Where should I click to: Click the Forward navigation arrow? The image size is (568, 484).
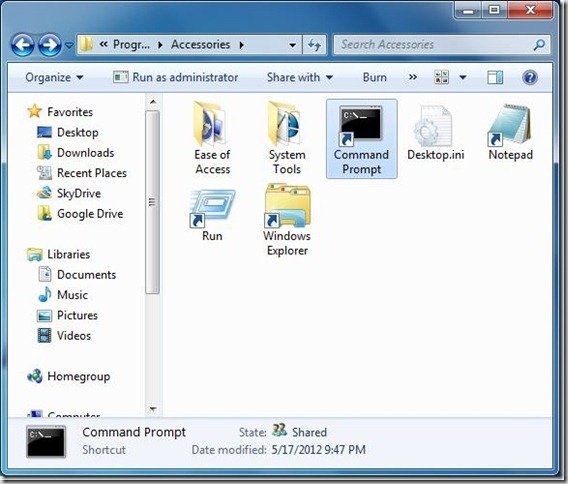50,45
